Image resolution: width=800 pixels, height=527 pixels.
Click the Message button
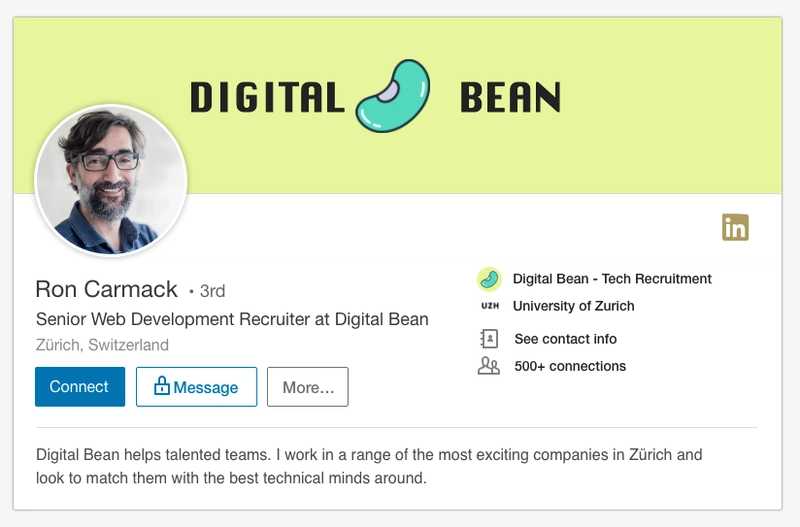(196, 387)
